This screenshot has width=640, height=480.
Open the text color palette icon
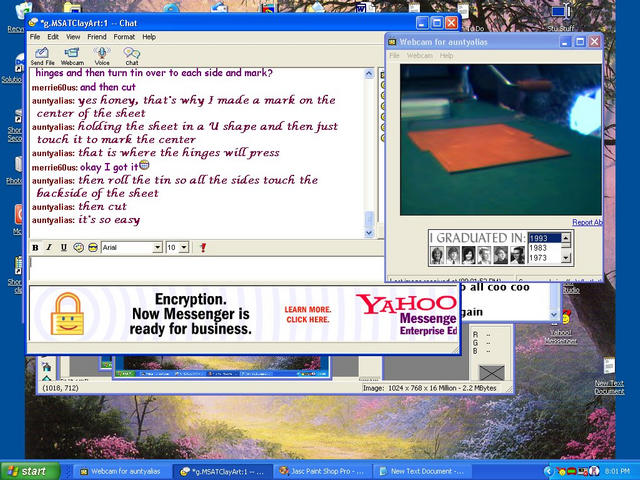78,247
